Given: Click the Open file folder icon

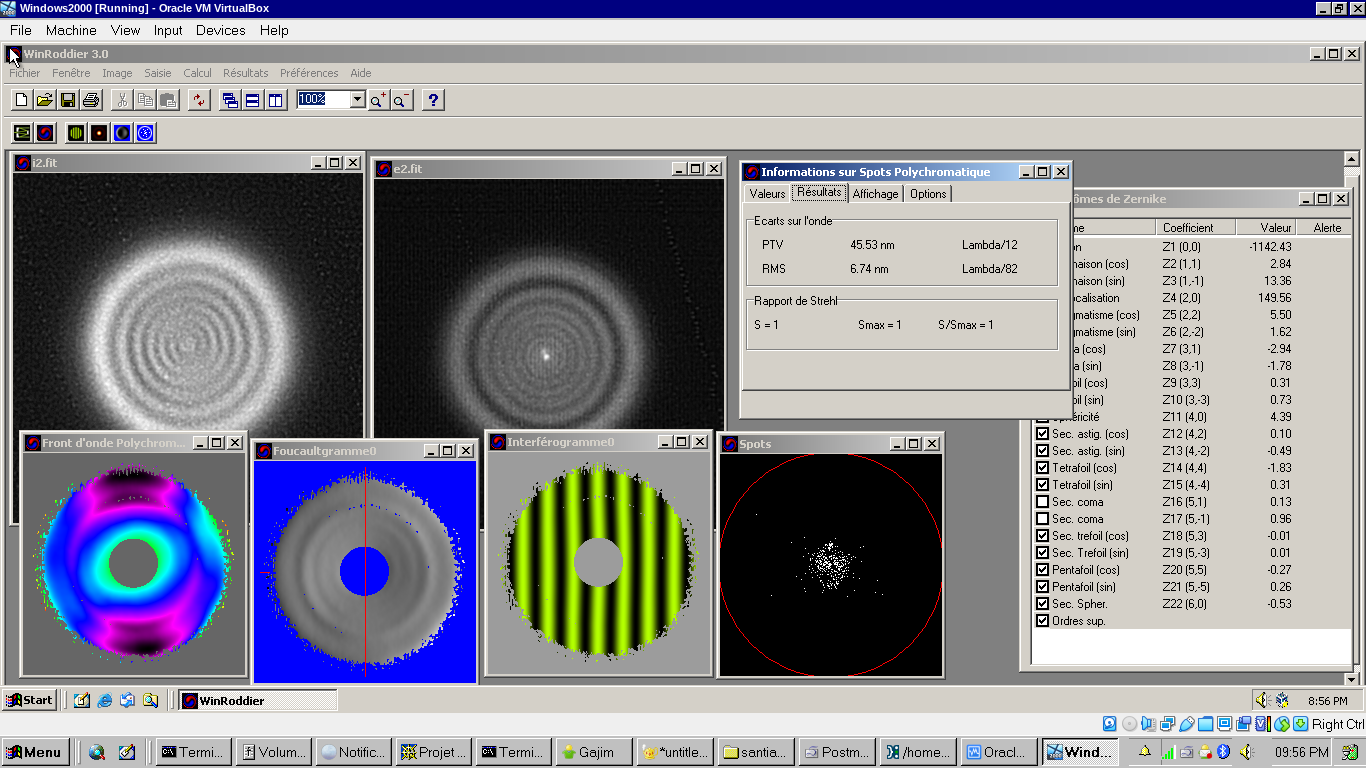Looking at the screenshot, I should point(44,100).
